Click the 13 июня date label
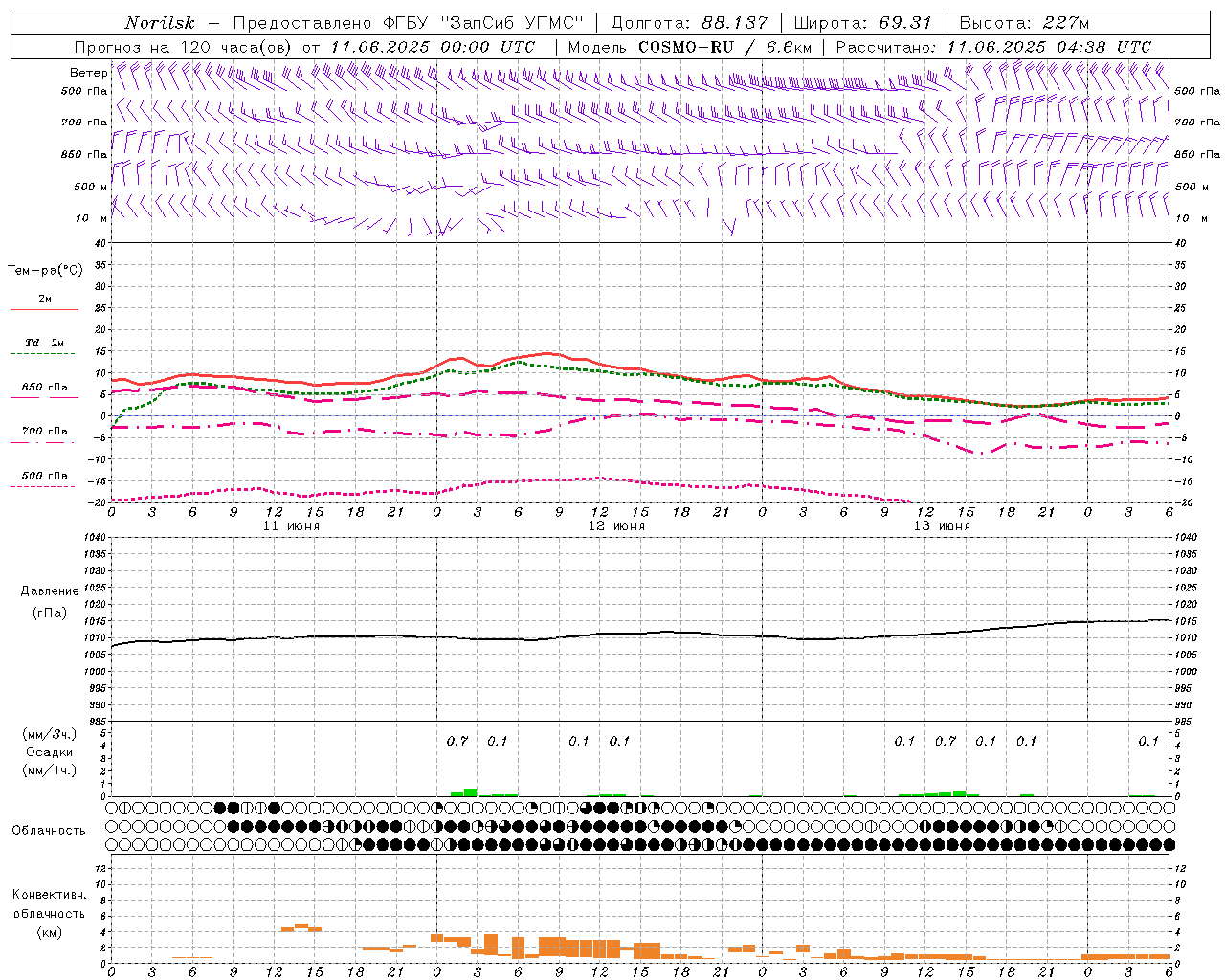This screenshot has width=1225, height=980. (942, 526)
